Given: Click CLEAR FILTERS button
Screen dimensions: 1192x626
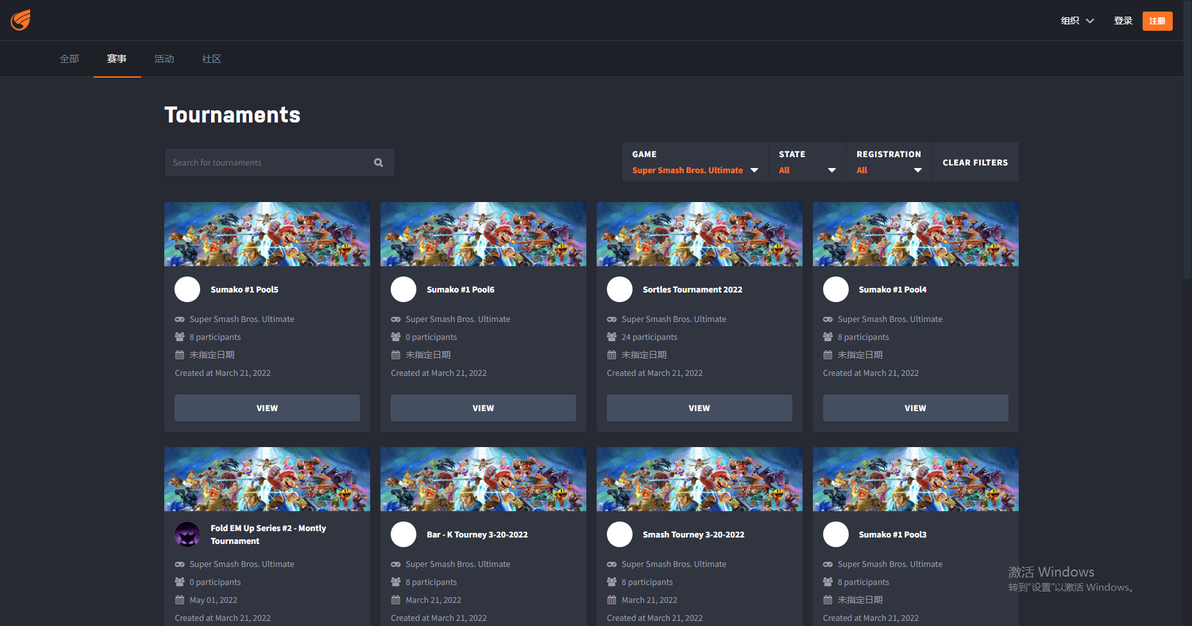Looking at the screenshot, I should 975,162.
